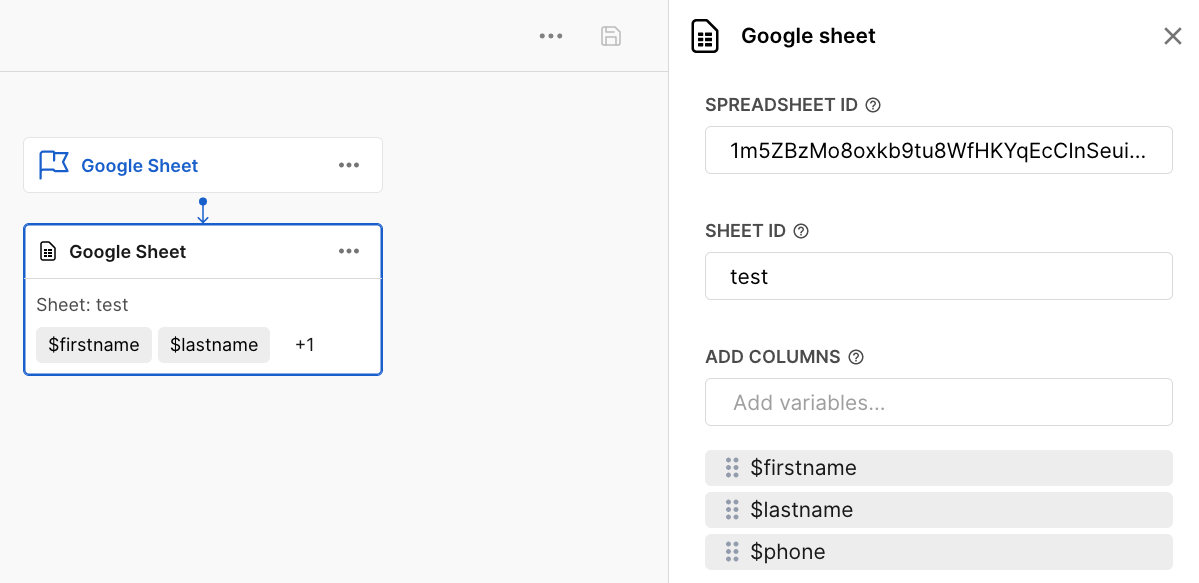Click the Add variables input field
1199x583 pixels.
point(938,402)
